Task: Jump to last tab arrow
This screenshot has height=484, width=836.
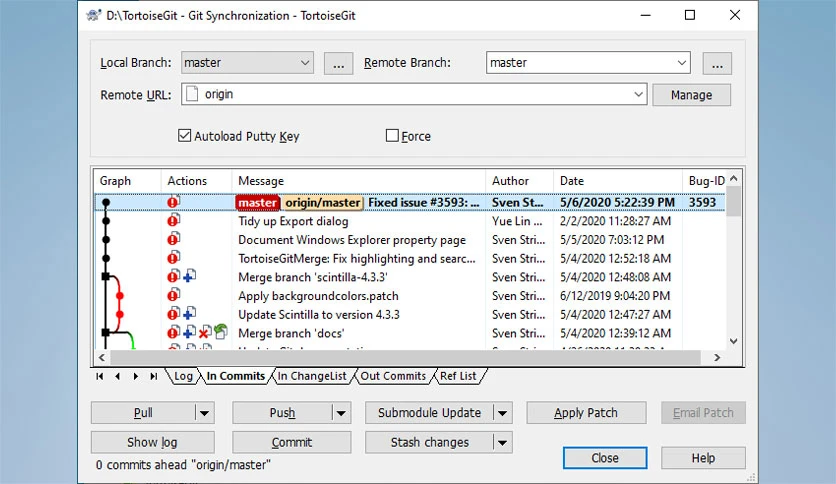Action: coord(154,376)
